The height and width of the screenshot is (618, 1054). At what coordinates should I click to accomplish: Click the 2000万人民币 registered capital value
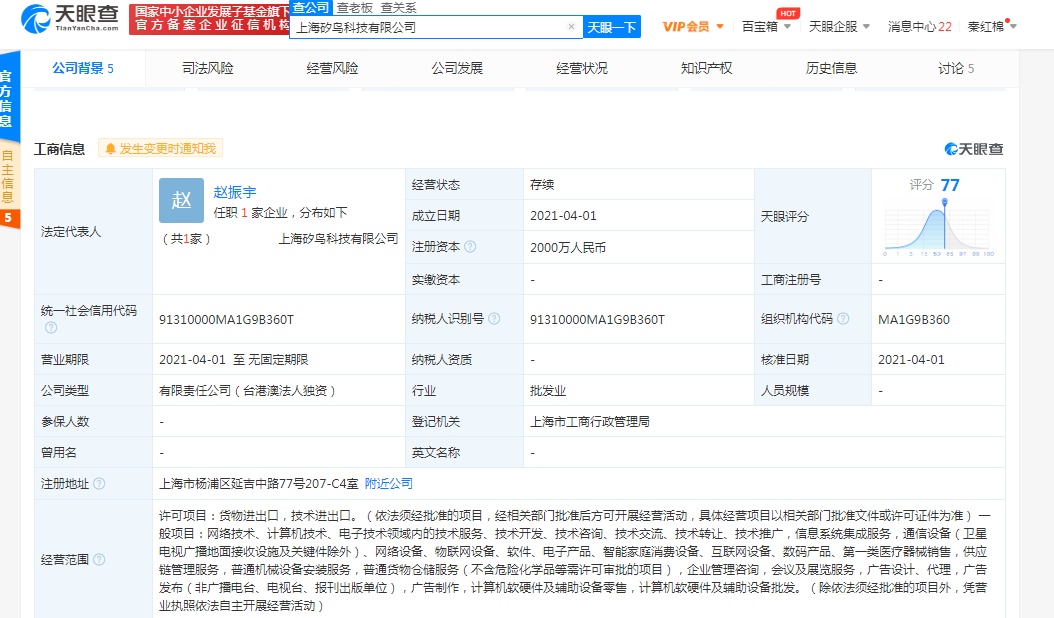point(568,247)
